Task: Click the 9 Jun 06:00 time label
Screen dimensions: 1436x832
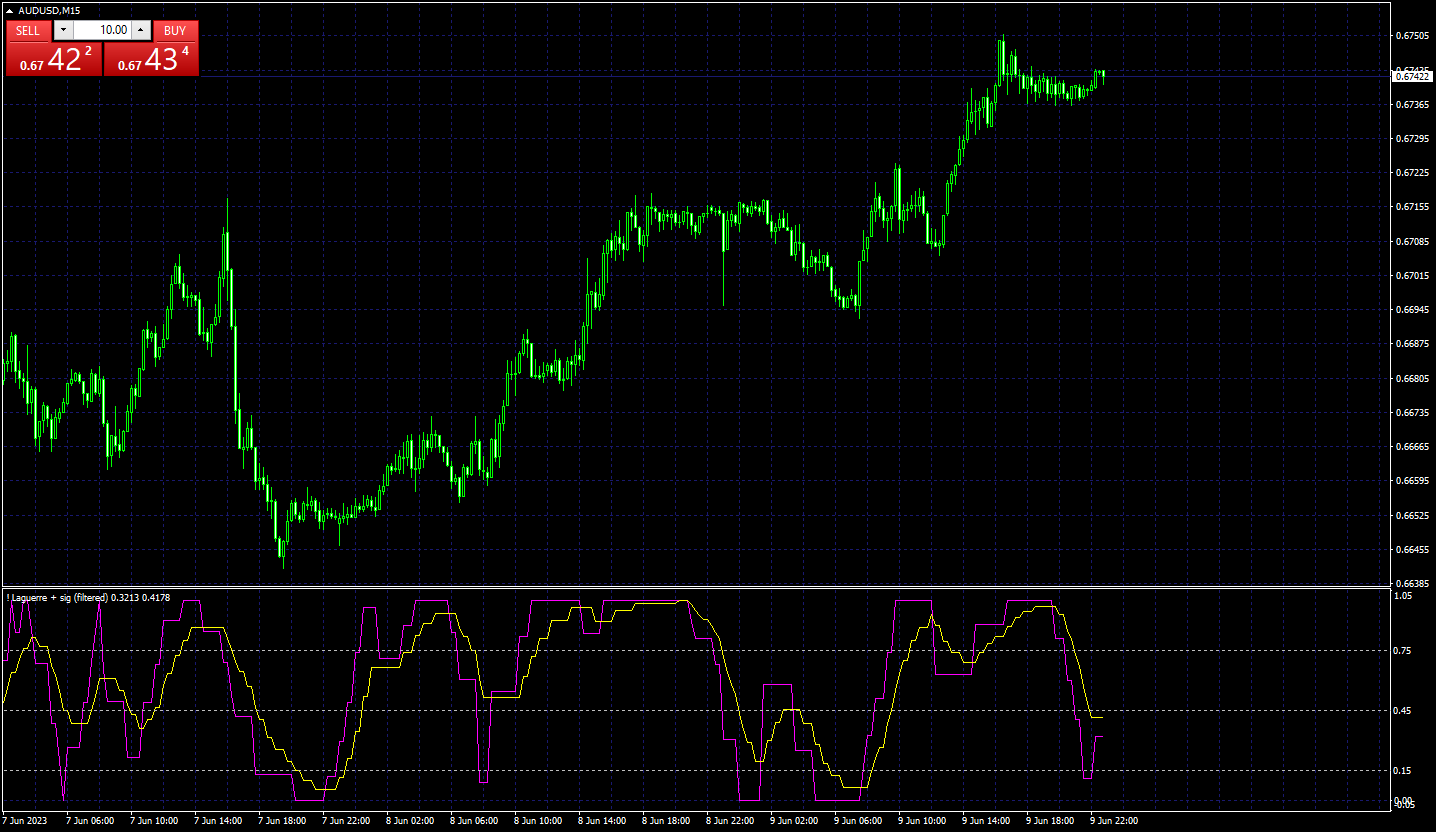Action: pyautogui.click(x=858, y=821)
